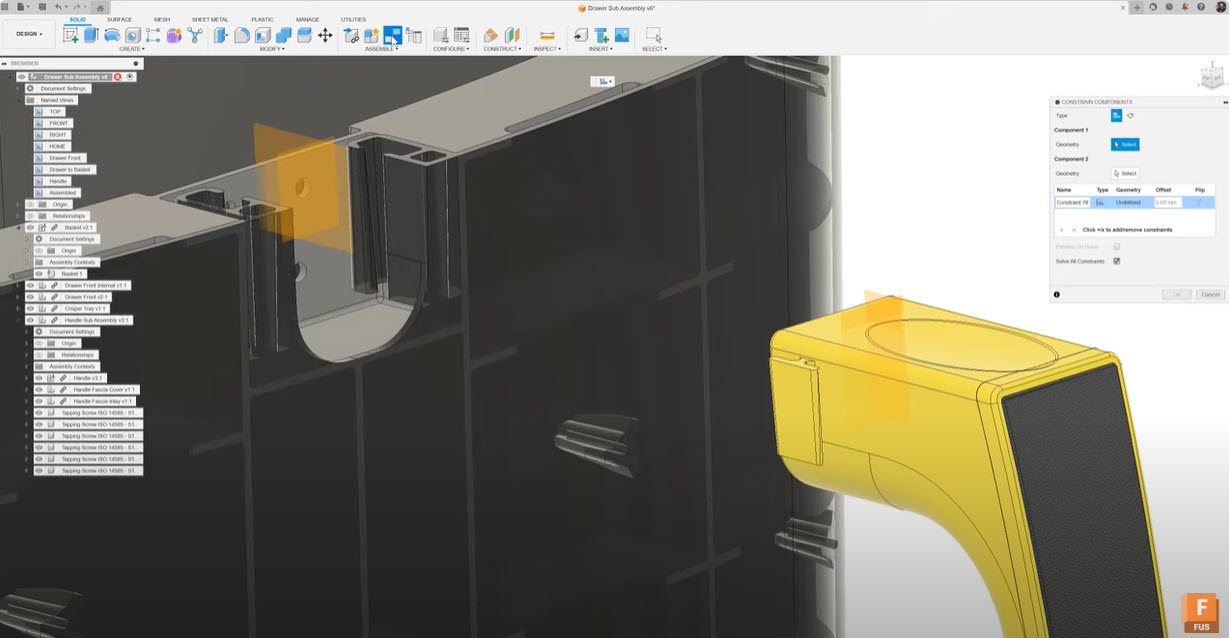
Task: Click the constraint name field
Action: tap(1073, 202)
